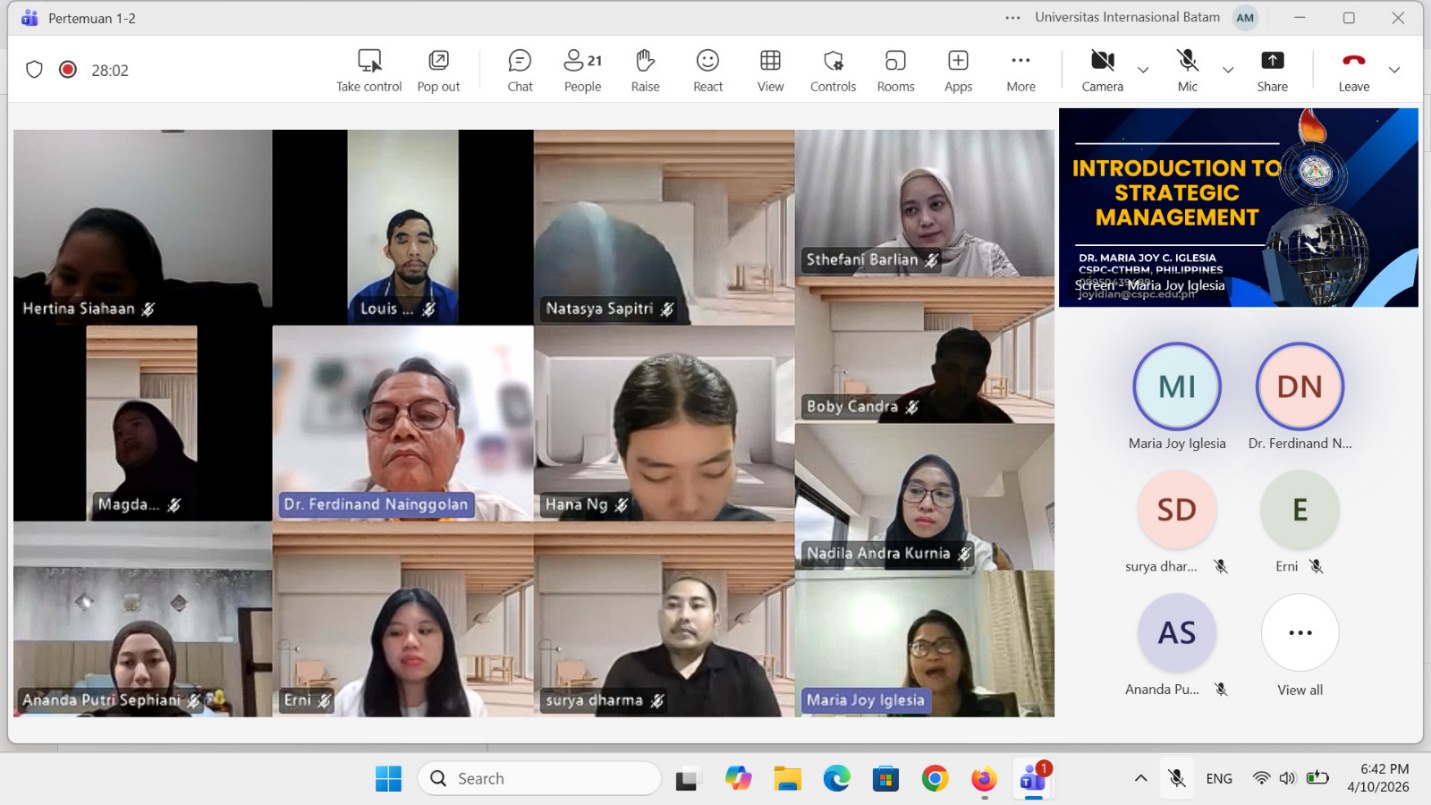Toggle system microphone mute in the tray
This screenshot has width=1431, height=805.
pyautogui.click(x=1177, y=778)
